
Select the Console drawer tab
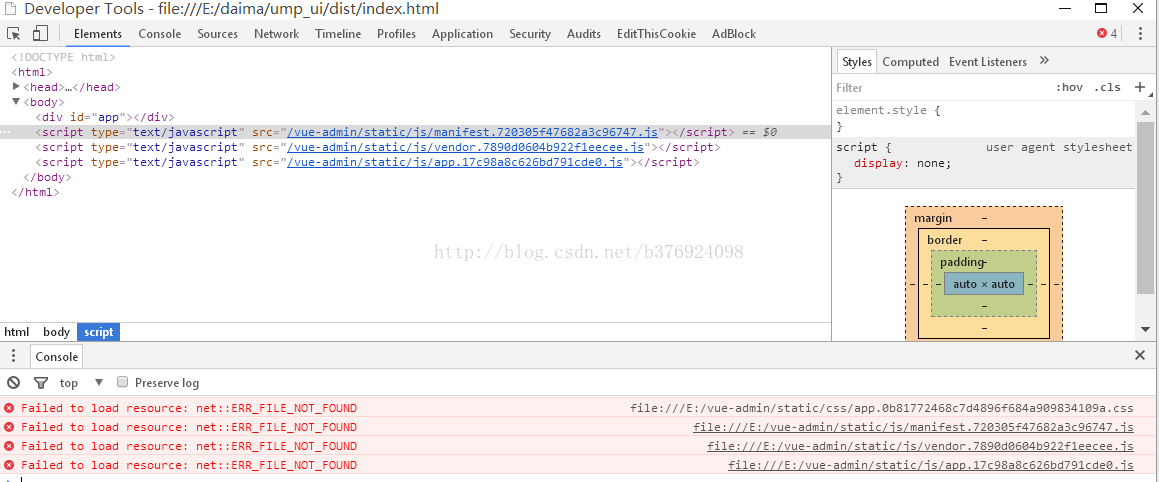point(57,356)
